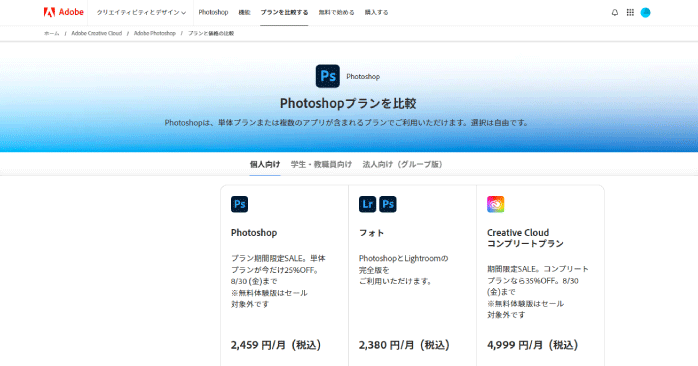
Task: Go to ホーム in the breadcrumb
Action: pyautogui.click(x=52, y=33)
